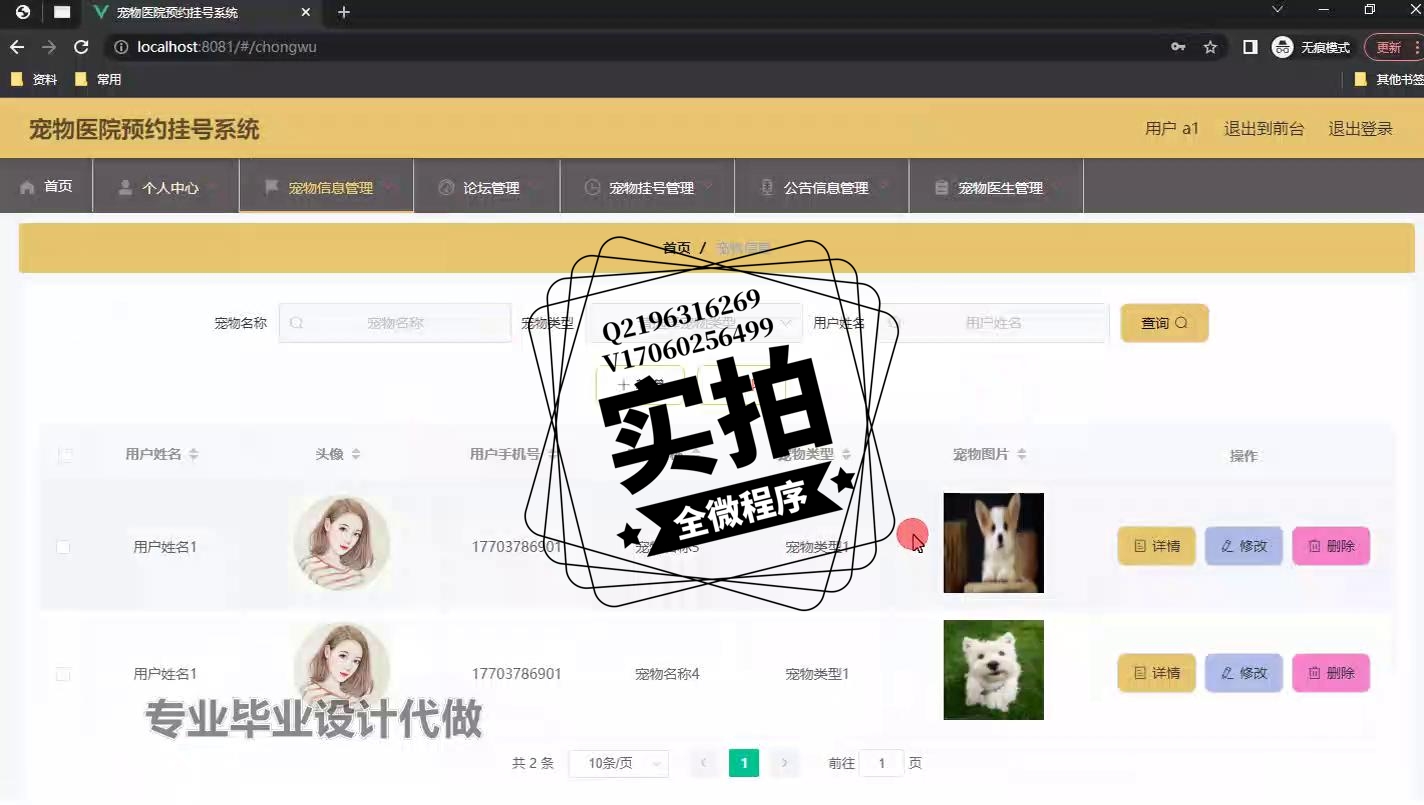Open the 常用 bookmarks folder
The width and height of the screenshot is (1424, 805).
(x=98, y=79)
